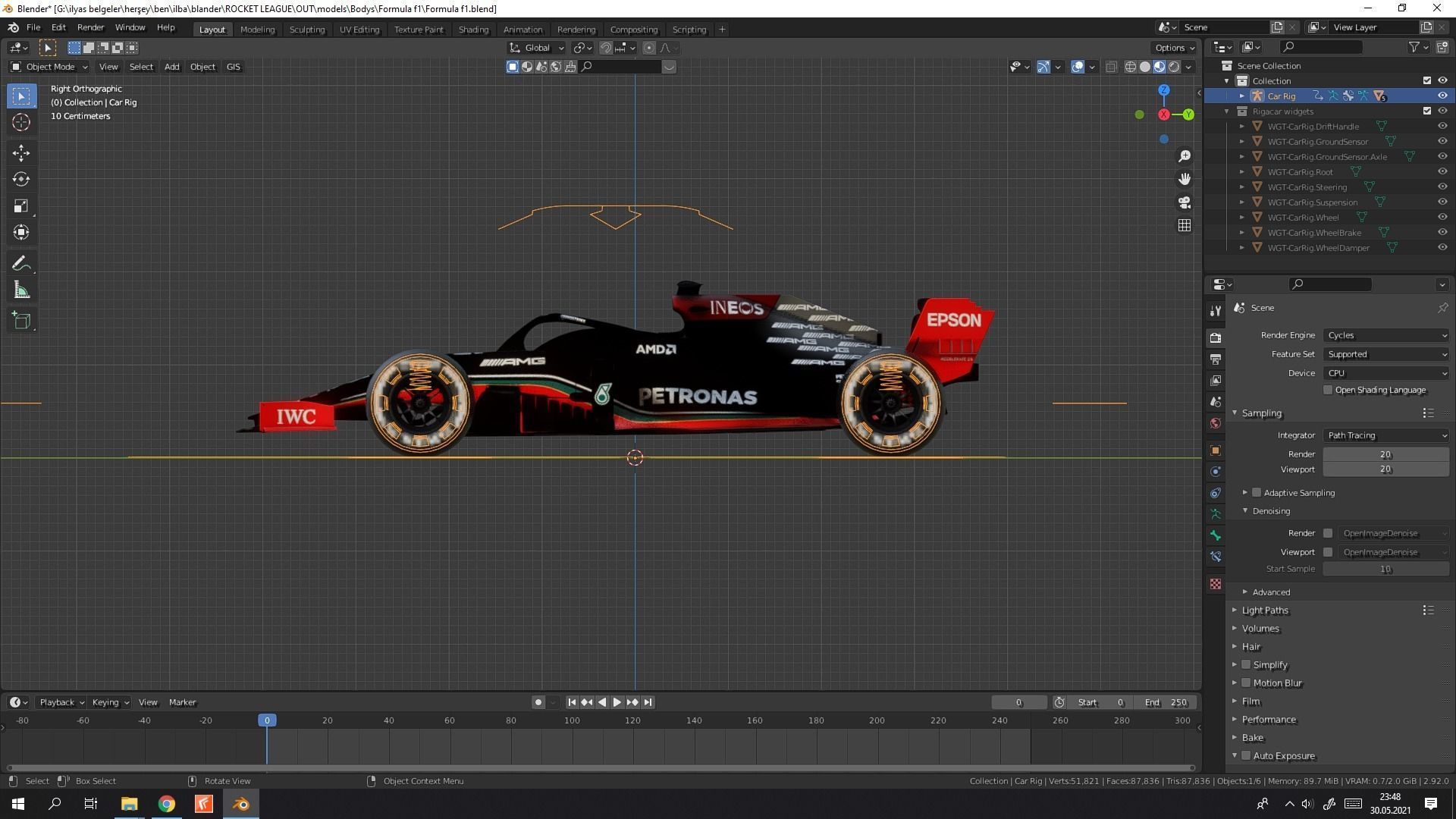Viewport: 1456px width, 819px height.
Task: Open Tool properties tab
Action: (1216, 311)
